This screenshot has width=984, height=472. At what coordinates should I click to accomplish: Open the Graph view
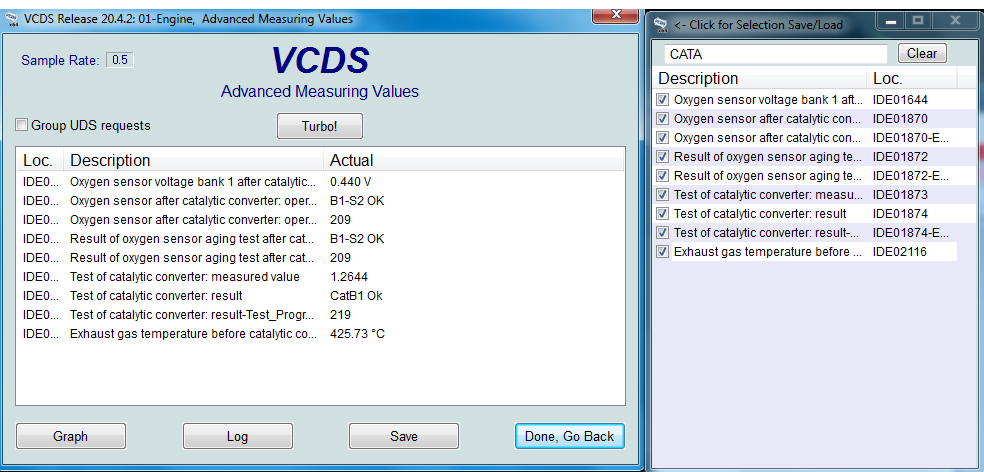[70, 436]
